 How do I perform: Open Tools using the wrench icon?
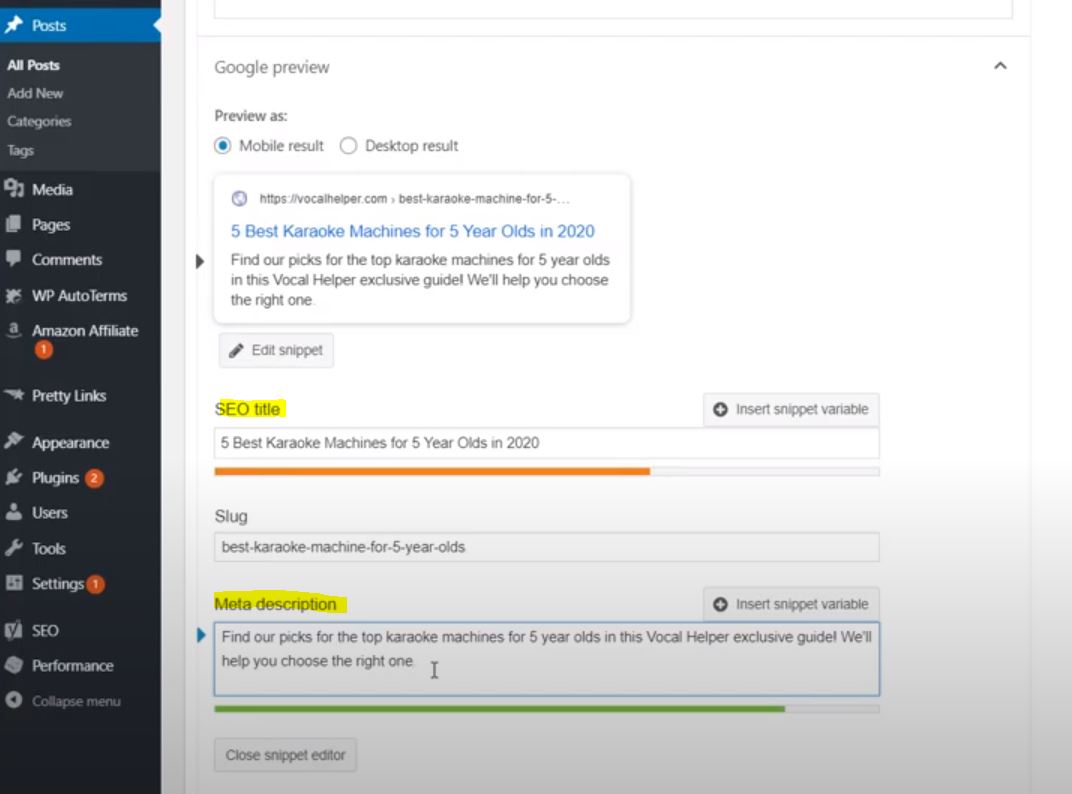click(18, 548)
